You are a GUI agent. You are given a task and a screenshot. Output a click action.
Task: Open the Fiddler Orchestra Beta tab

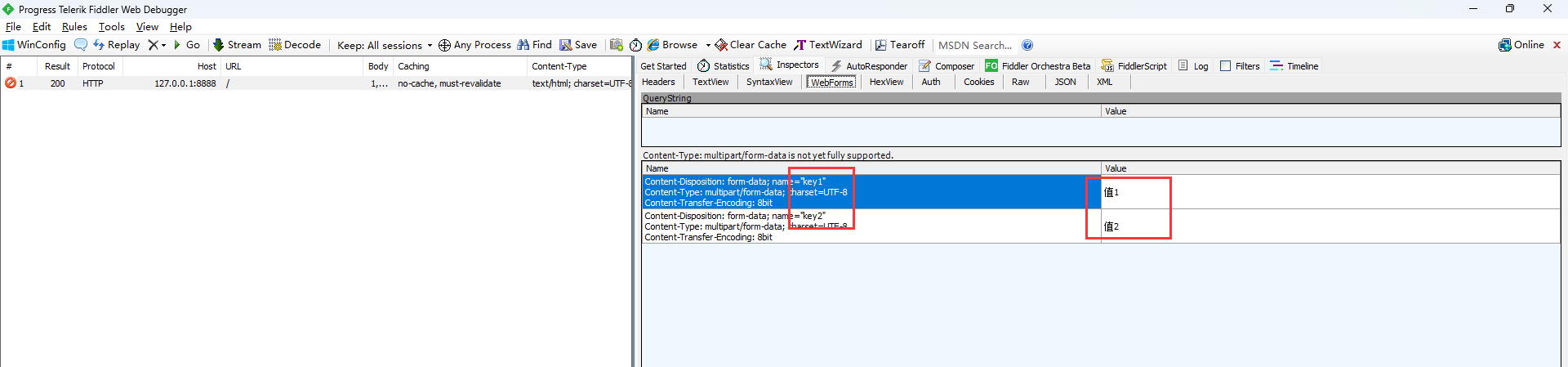[x=1037, y=66]
